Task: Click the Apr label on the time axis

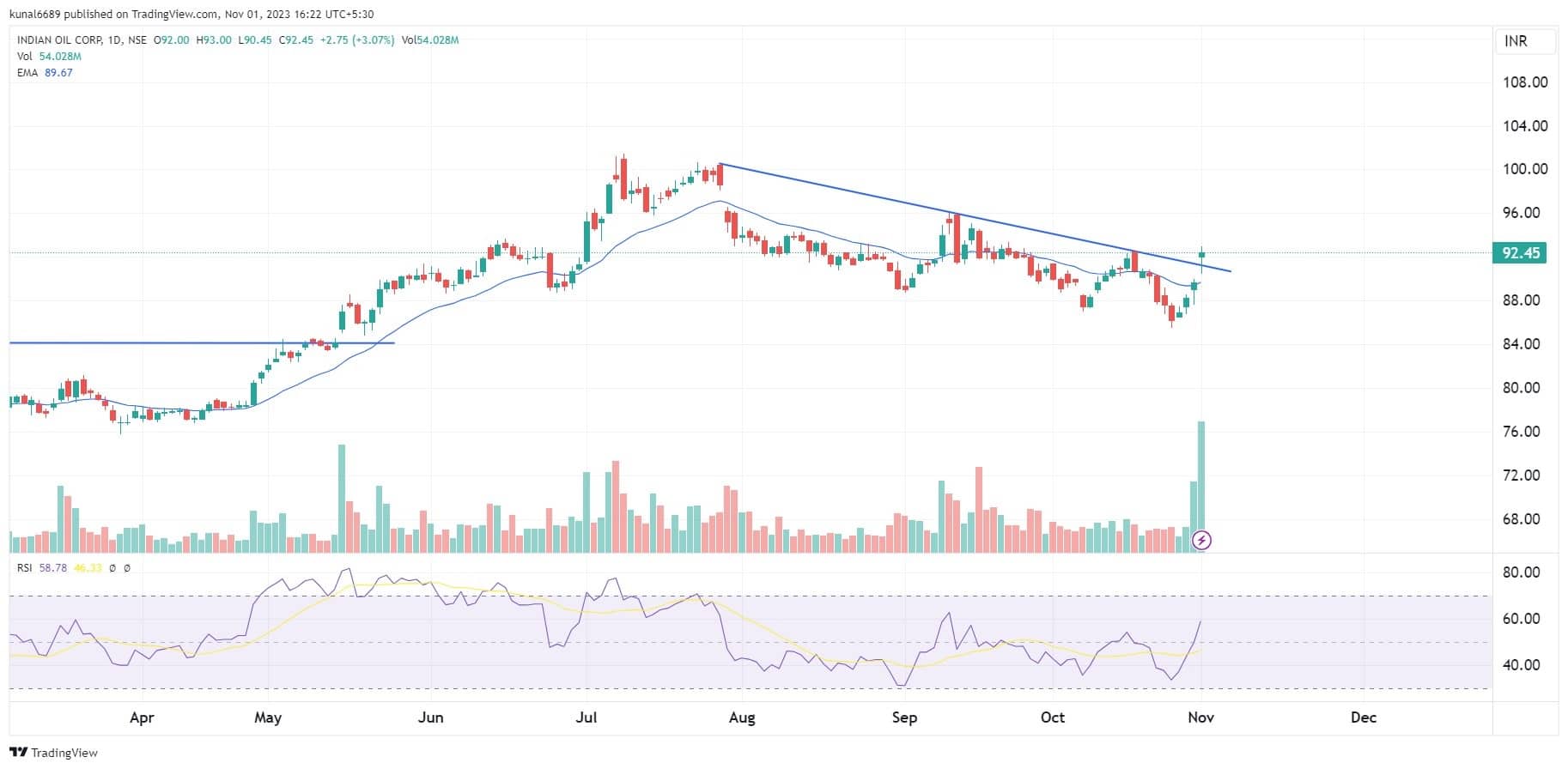Action: pyautogui.click(x=142, y=718)
